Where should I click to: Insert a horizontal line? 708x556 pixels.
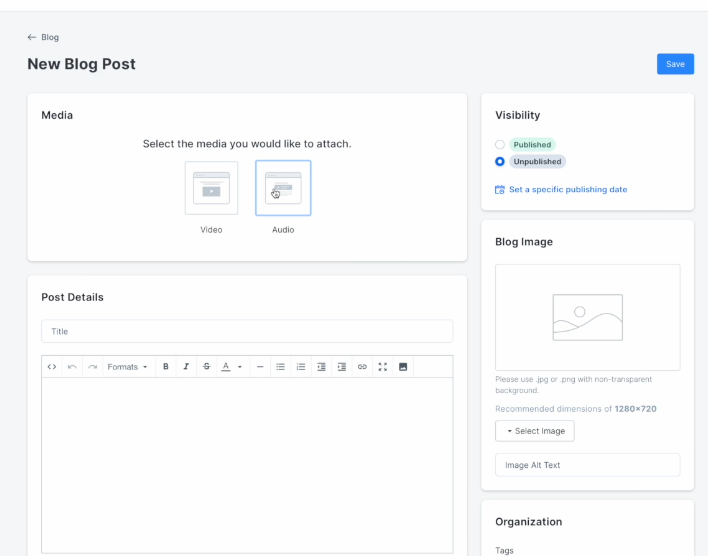[x=260, y=367]
